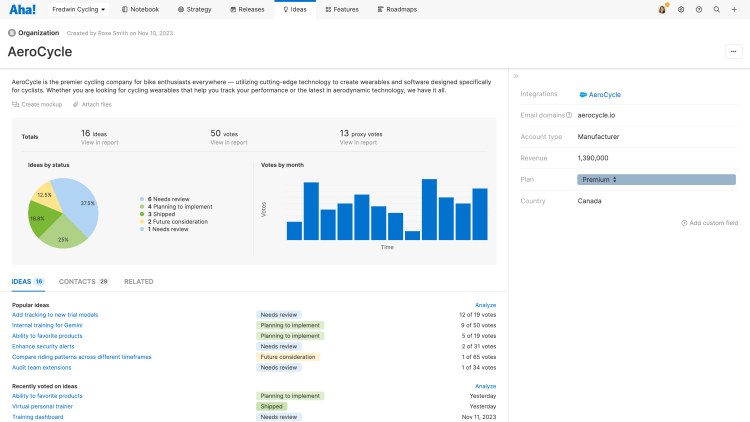Open the more options ellipsis button
The image size is (750, 422).
pyautogui.click(x=733, y=52)
